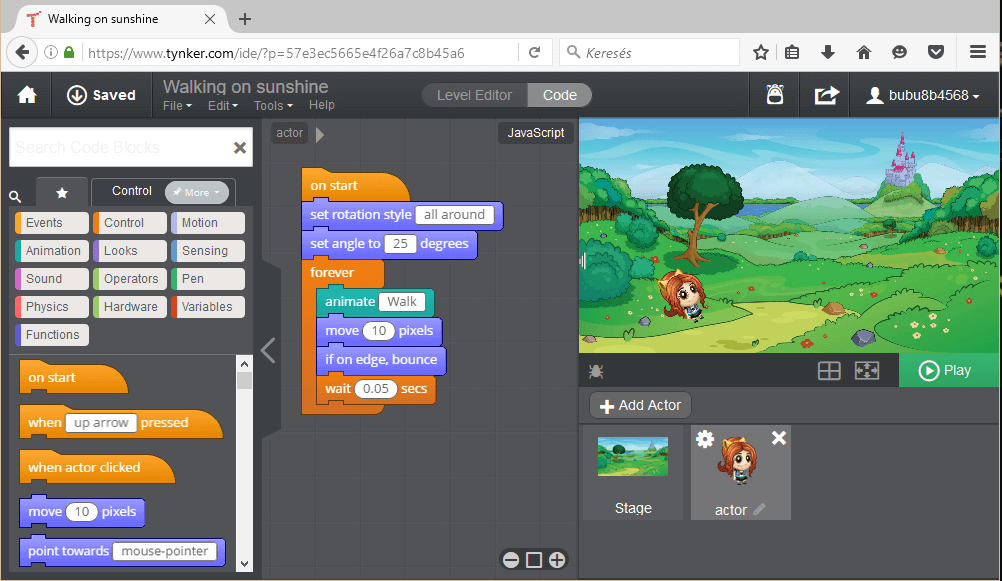1002x581 pixels.
Task: Click the Keresés browser search box
Action: [x=649, y=52]
